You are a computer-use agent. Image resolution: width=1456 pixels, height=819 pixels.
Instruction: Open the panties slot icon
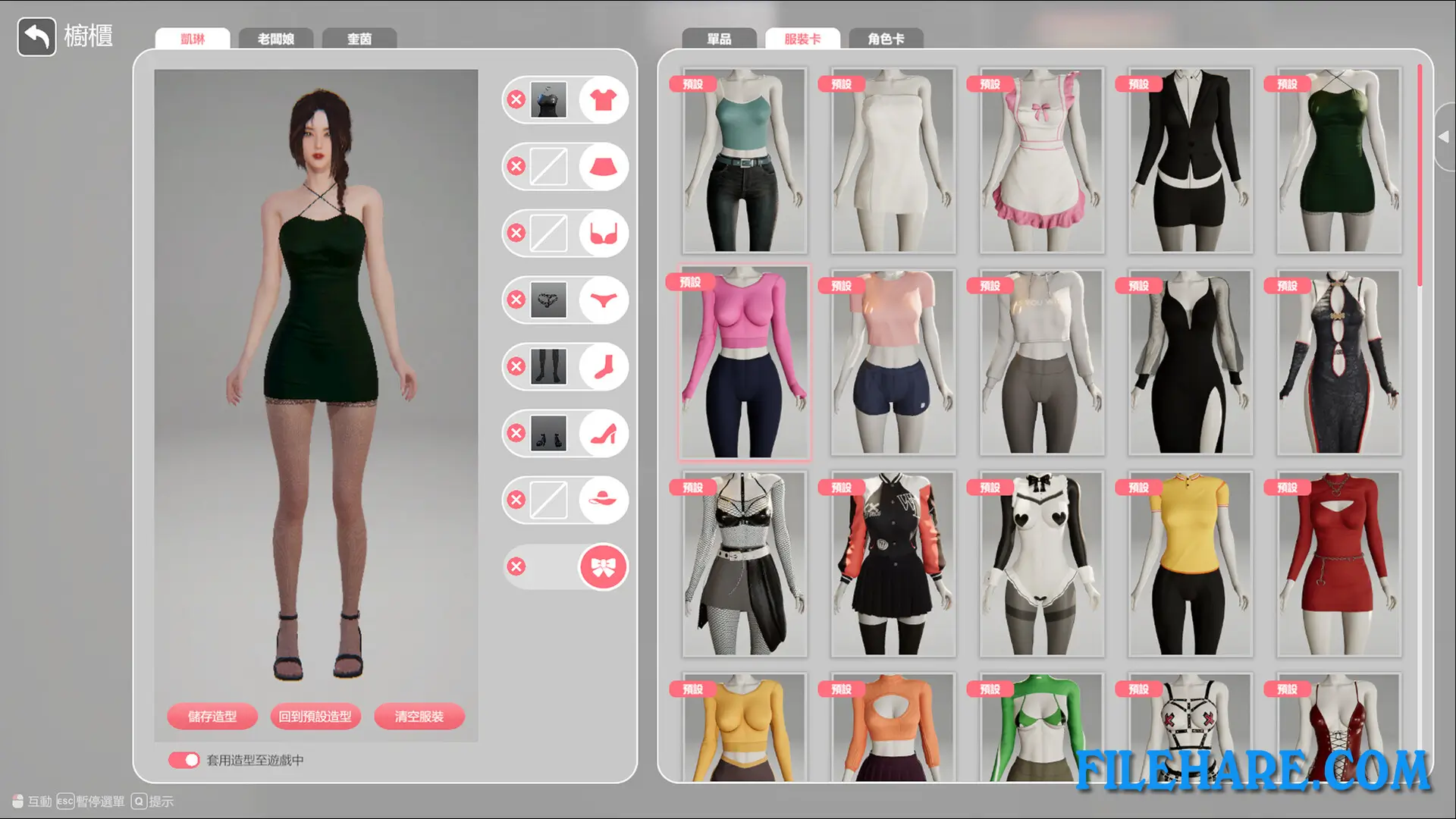602,300
